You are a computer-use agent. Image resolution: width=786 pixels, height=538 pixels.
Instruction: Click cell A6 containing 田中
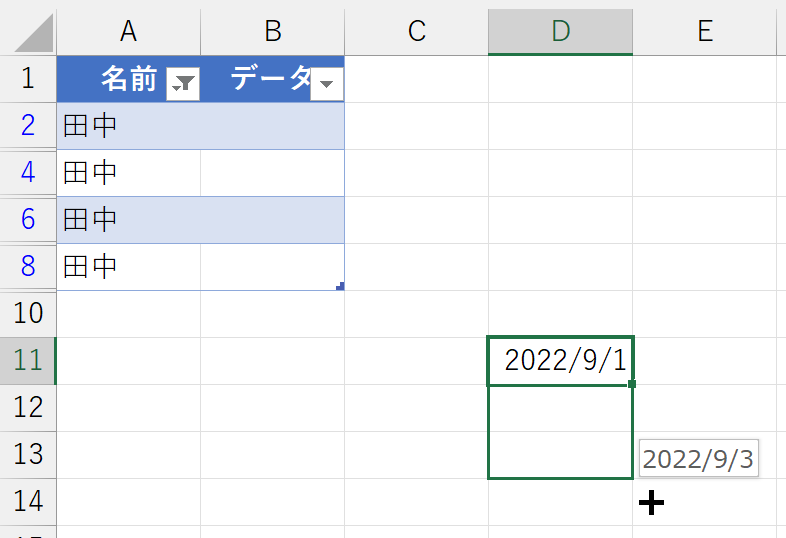[x=129, y=220]
